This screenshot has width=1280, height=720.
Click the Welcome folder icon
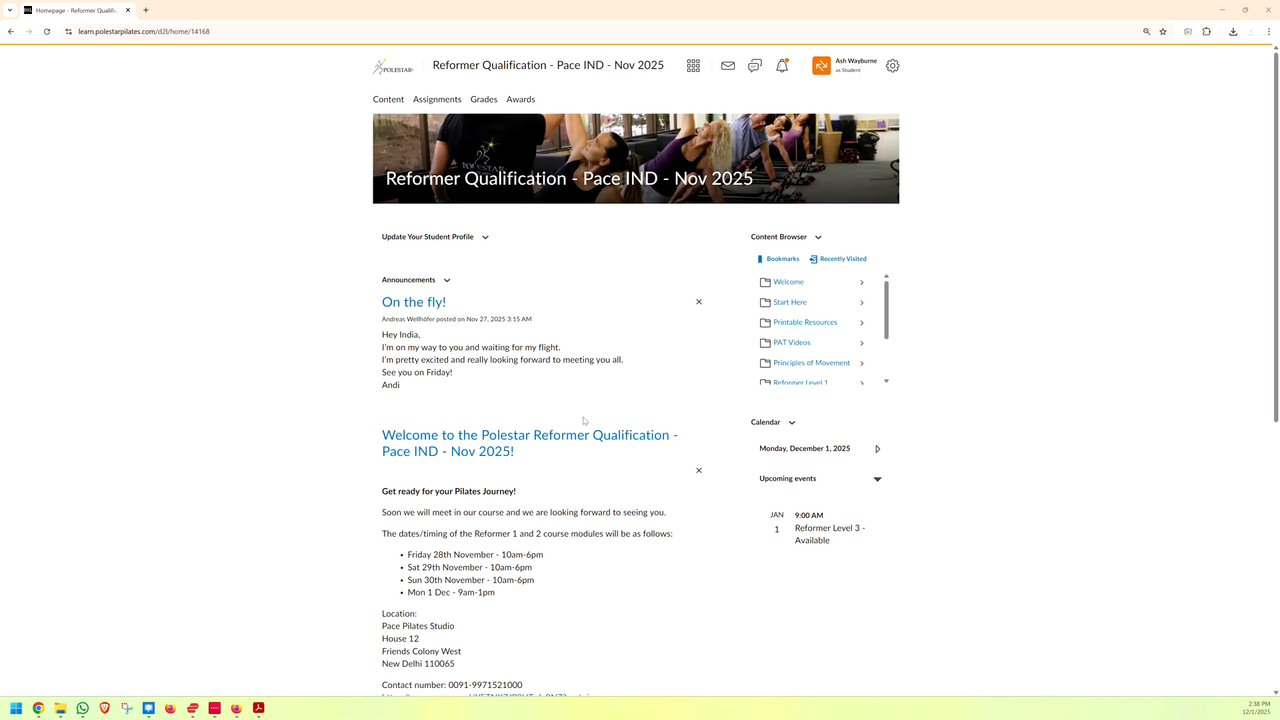point(765,282)
